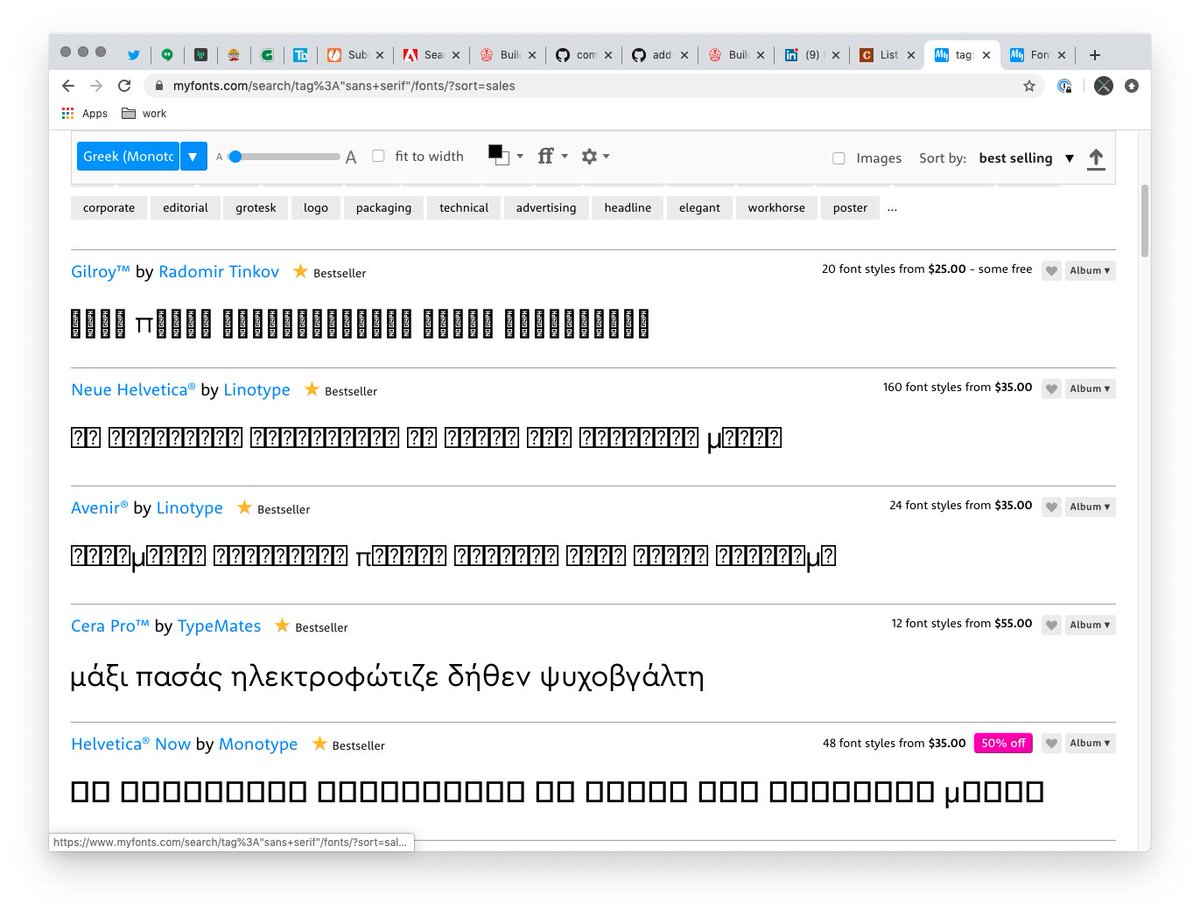Filter by corporate tag
The width and height of the screenshot is (1200, 916).
pyautogui.click(x=109, y=208)
